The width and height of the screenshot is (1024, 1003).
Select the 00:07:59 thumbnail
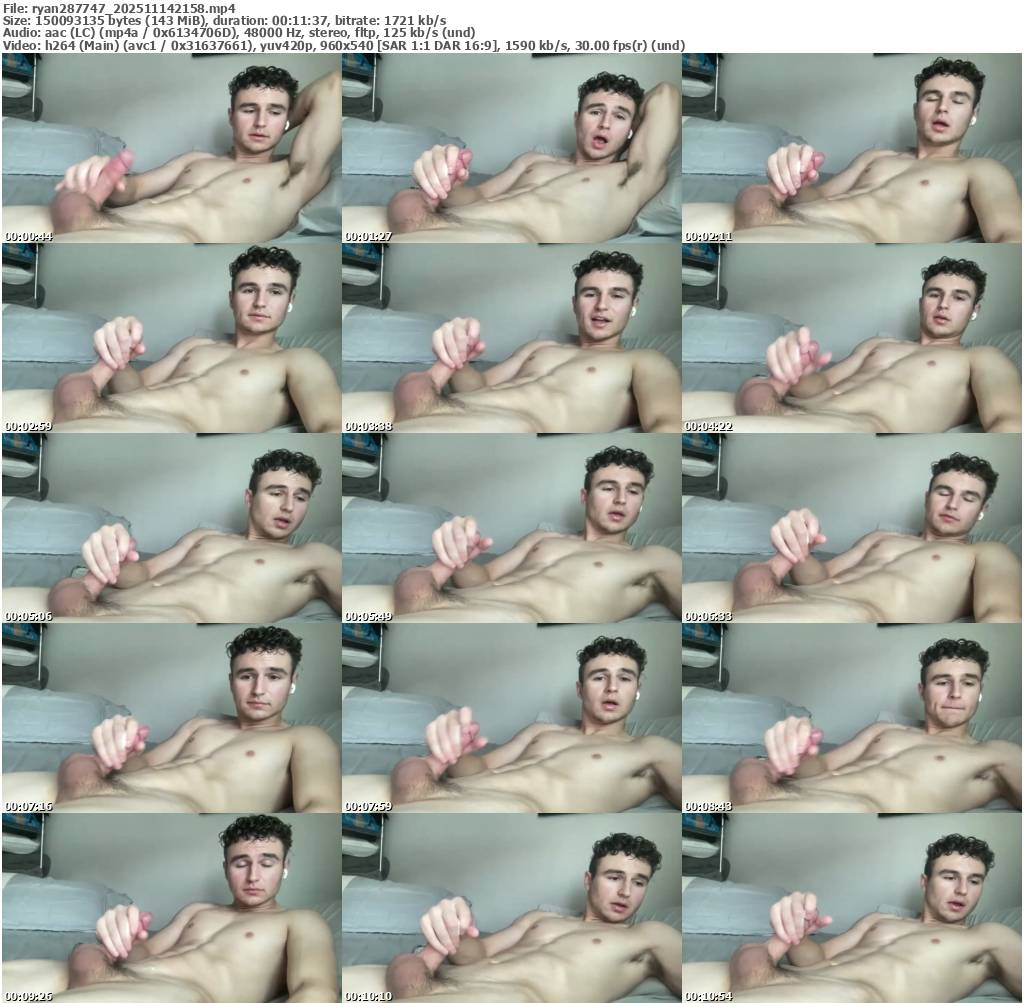click(x=511, y=718)
